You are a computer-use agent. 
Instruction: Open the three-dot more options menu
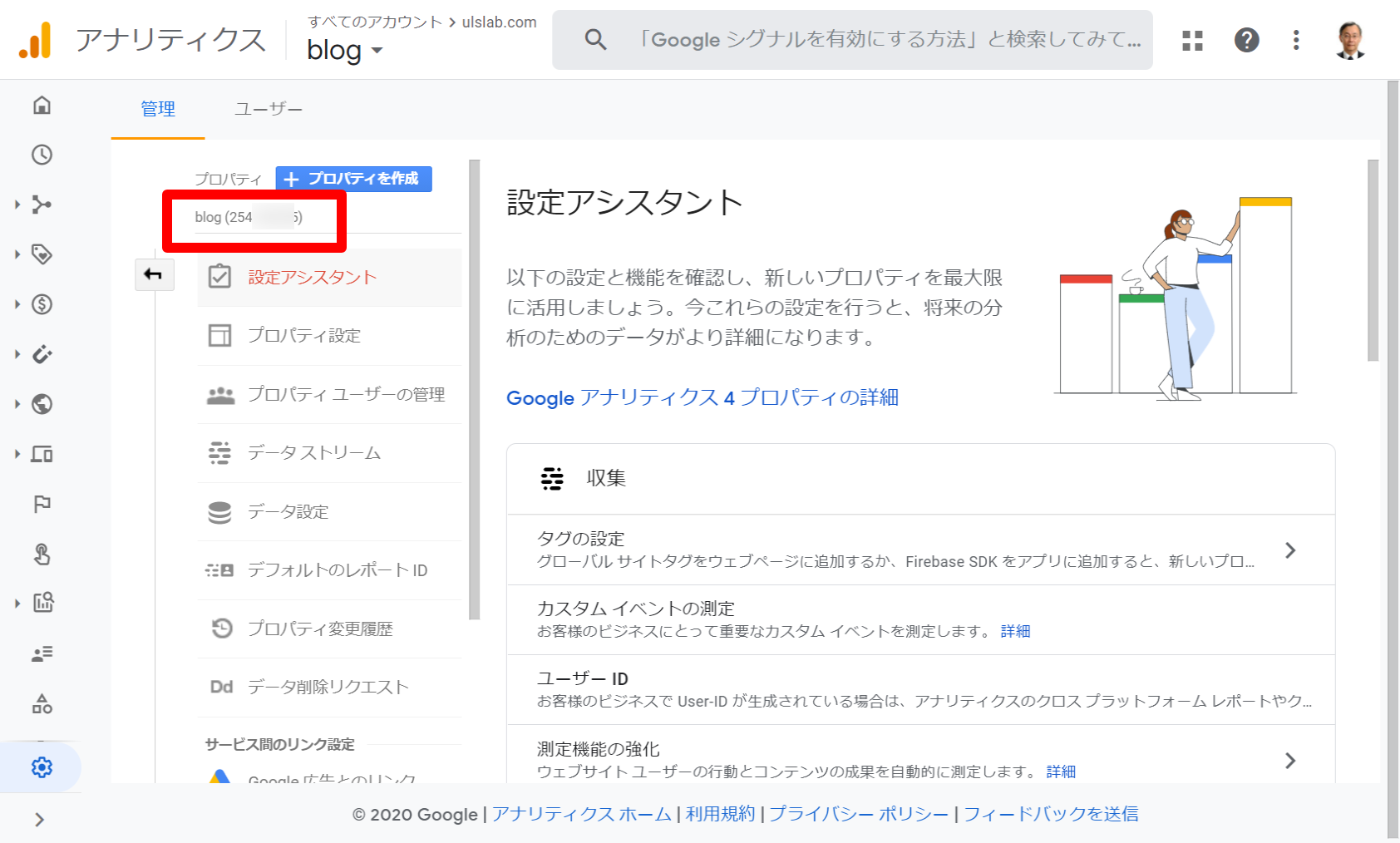(1296, 40)
